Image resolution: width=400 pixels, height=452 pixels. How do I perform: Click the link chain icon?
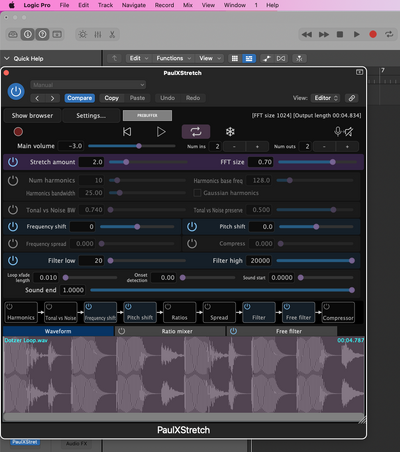[x=352, y=98]
